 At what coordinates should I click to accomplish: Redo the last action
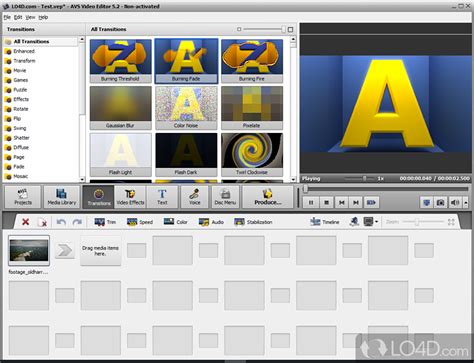(77, 222)
